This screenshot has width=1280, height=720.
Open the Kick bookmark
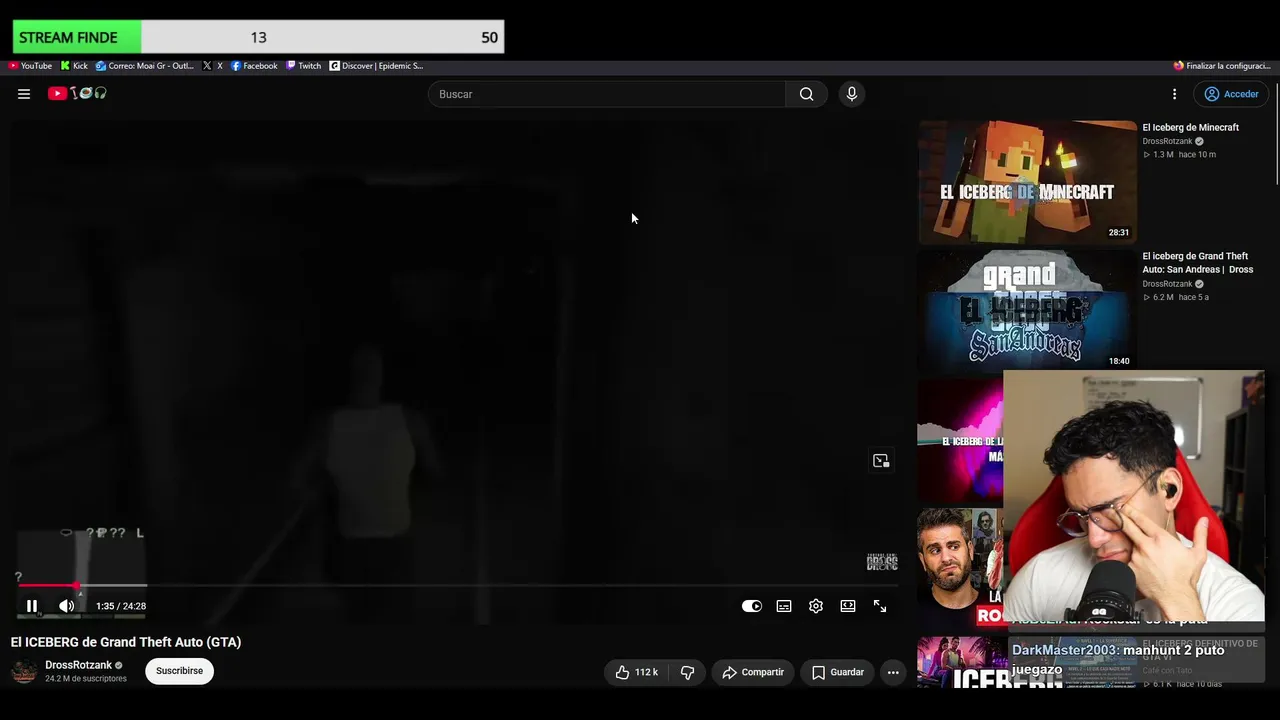point(74,66)
